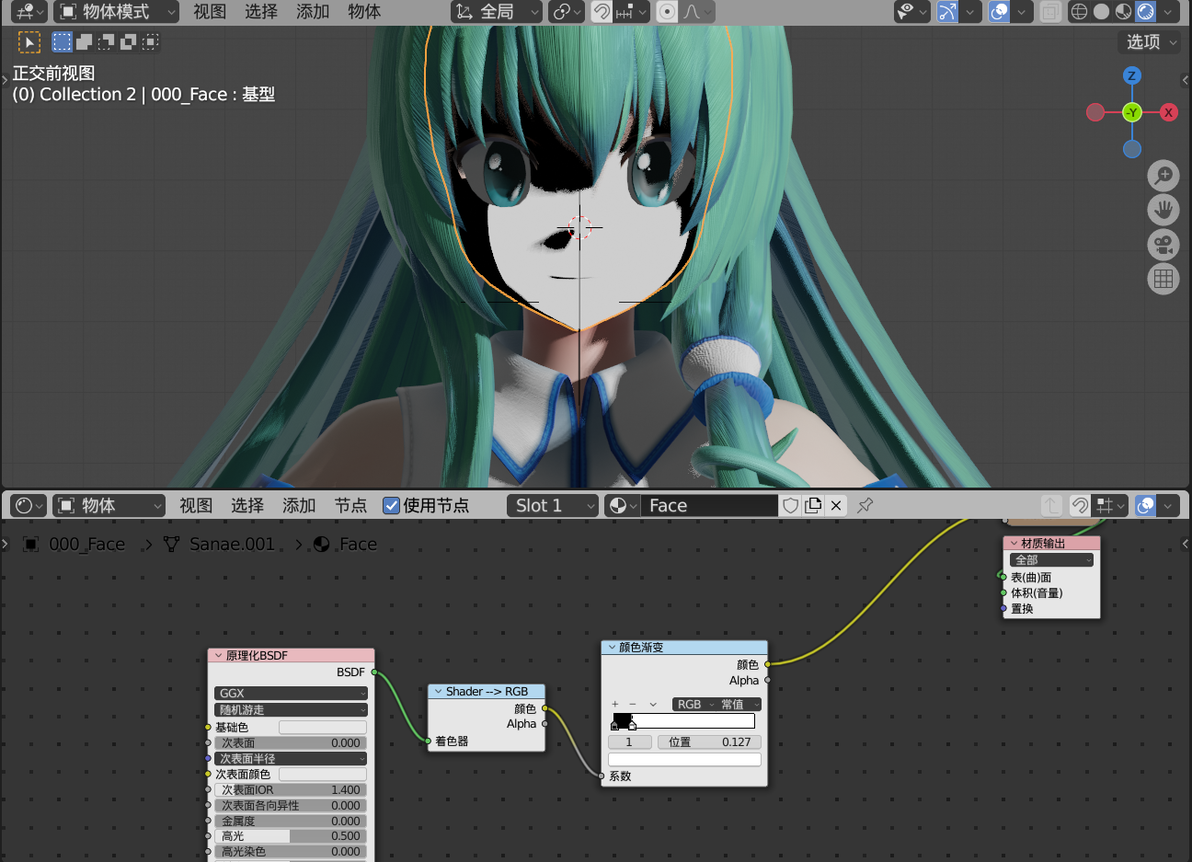Open the 节点 menu in node editor
The height and width of the screenshot is (862, 1192).
[350, 505]
